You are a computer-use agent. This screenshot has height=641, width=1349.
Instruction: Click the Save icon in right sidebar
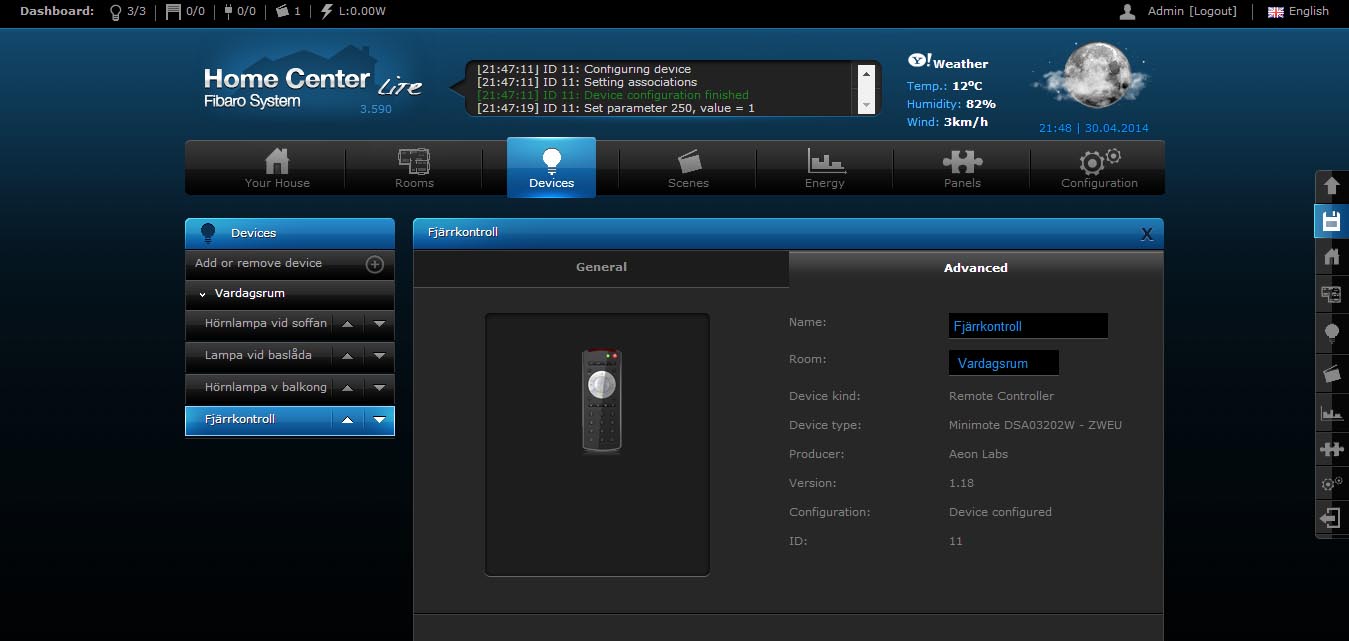1331,221
